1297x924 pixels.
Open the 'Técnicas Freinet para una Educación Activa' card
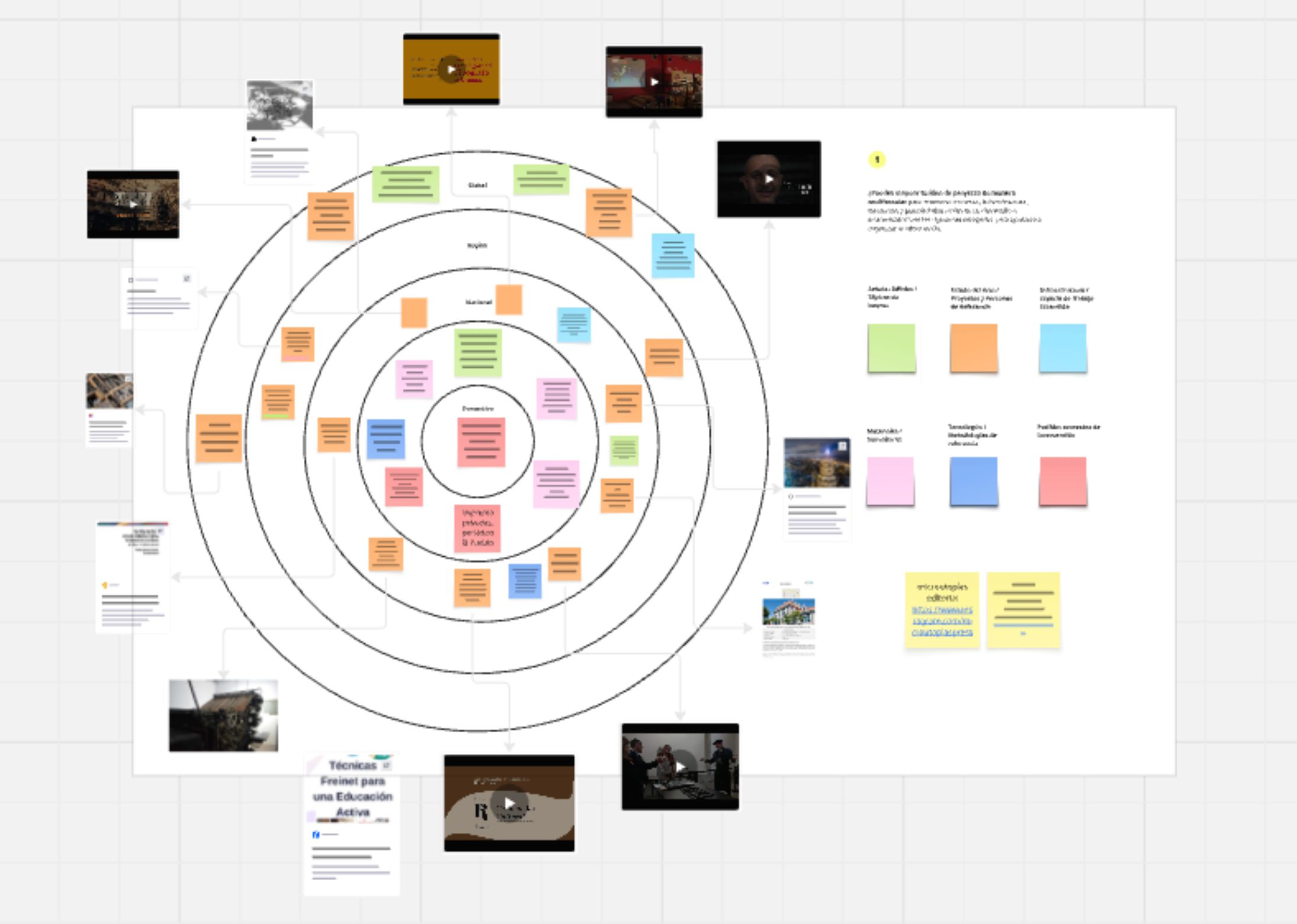[352, 823]
